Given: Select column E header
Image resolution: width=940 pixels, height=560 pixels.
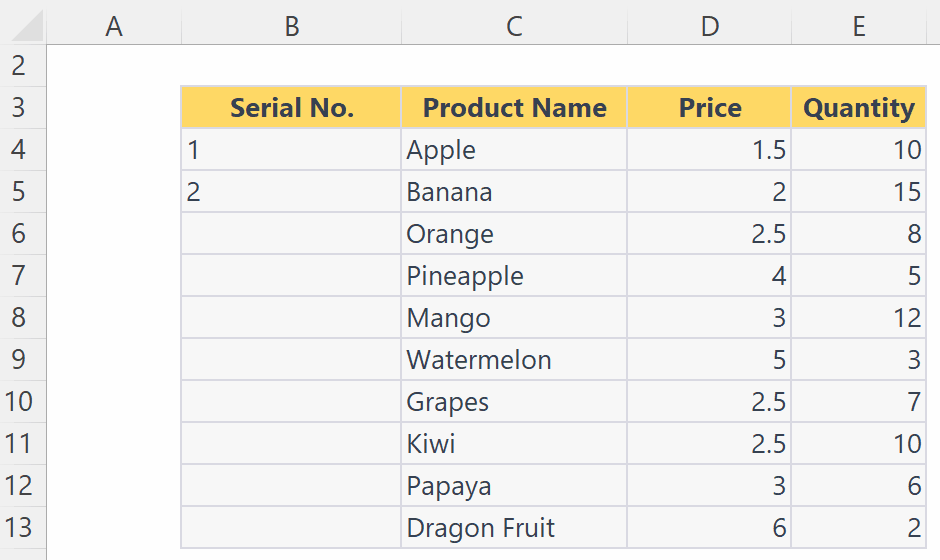Looking at the screenshot, I should [859, 26].
